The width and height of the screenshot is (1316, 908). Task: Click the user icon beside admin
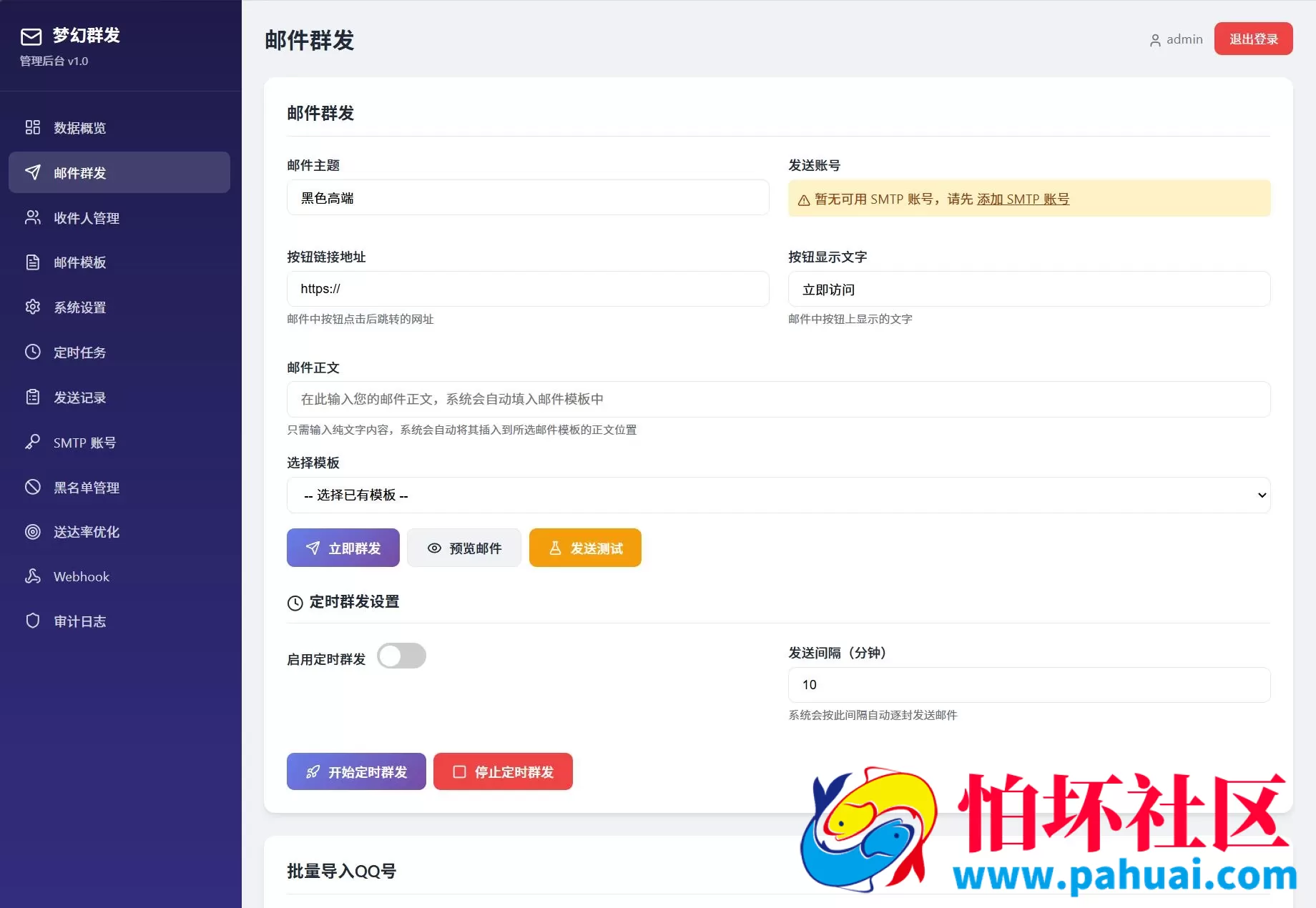tap(1155, 41)
